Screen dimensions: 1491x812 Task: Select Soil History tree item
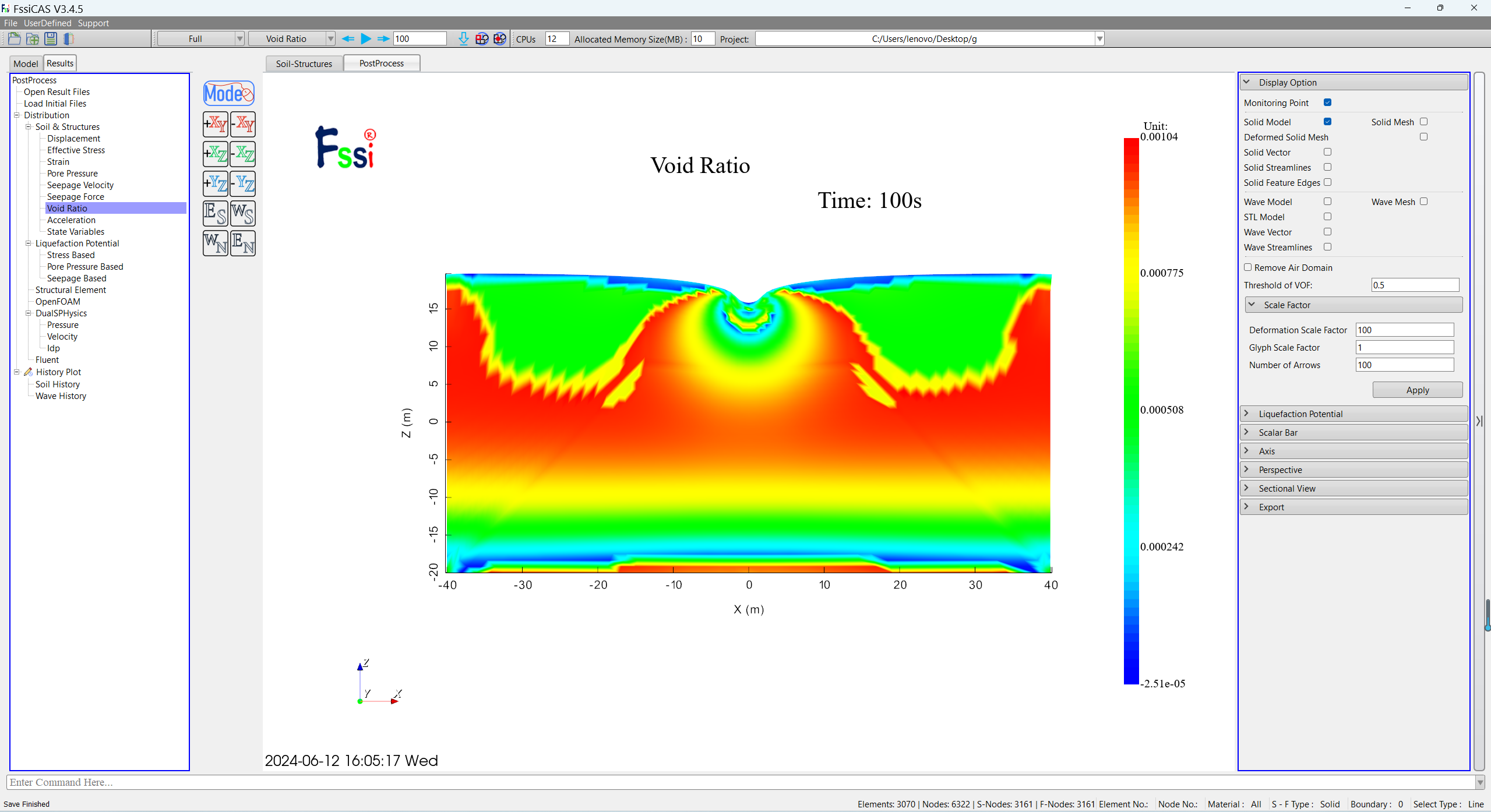[58, 384]
